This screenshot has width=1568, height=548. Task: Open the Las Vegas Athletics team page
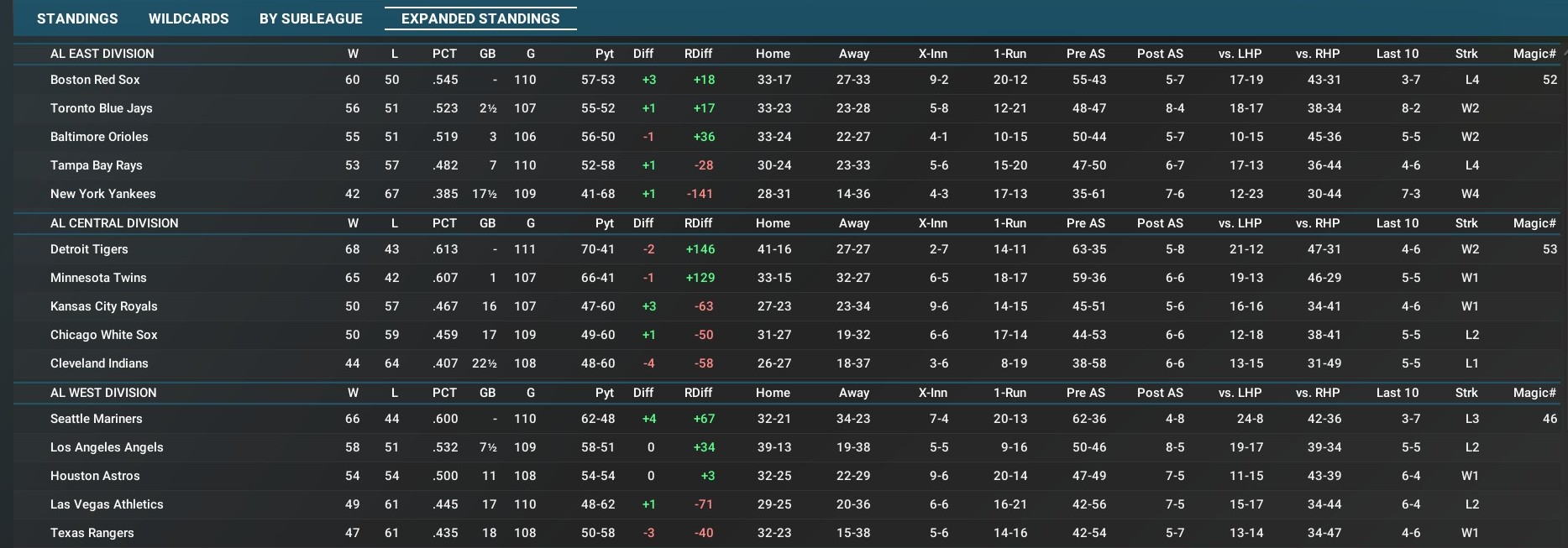(107, 504)
